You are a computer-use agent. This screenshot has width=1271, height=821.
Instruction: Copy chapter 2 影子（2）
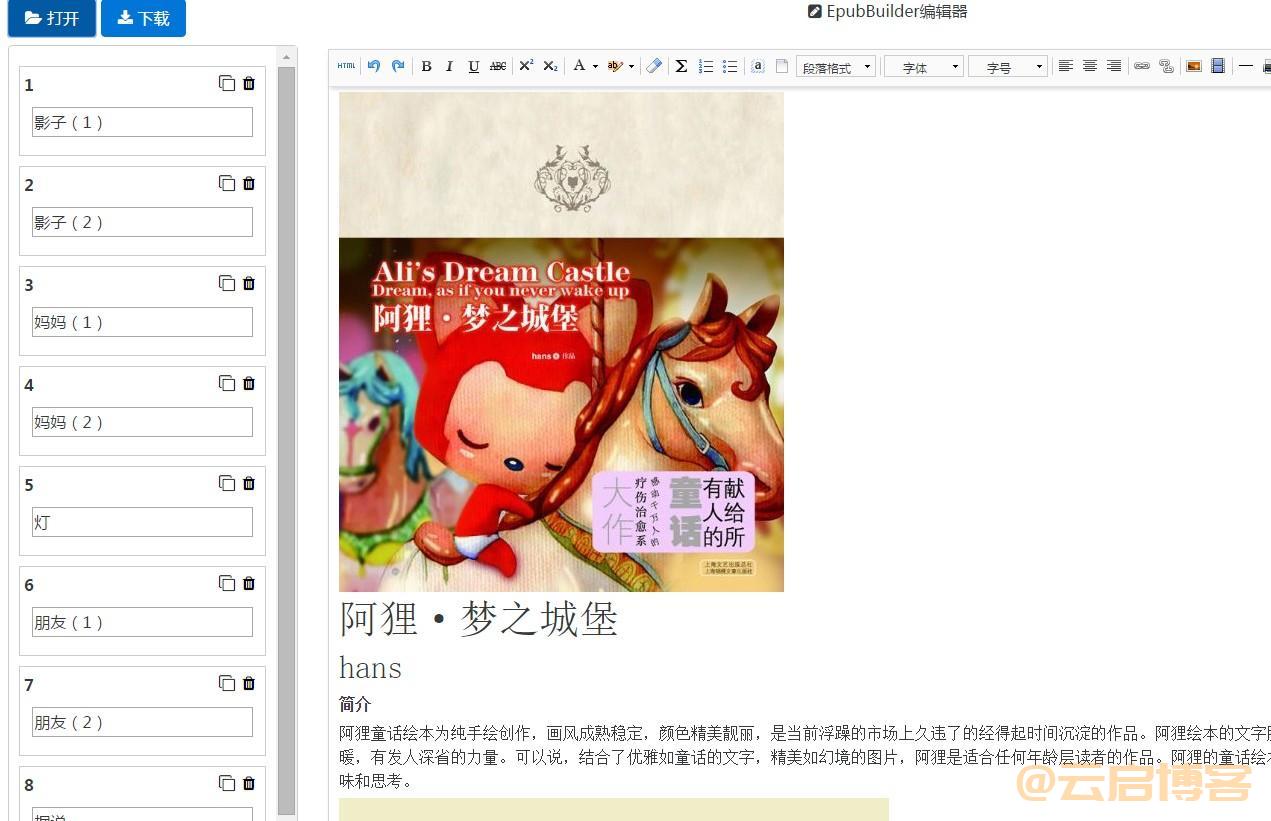click(227, 184)
